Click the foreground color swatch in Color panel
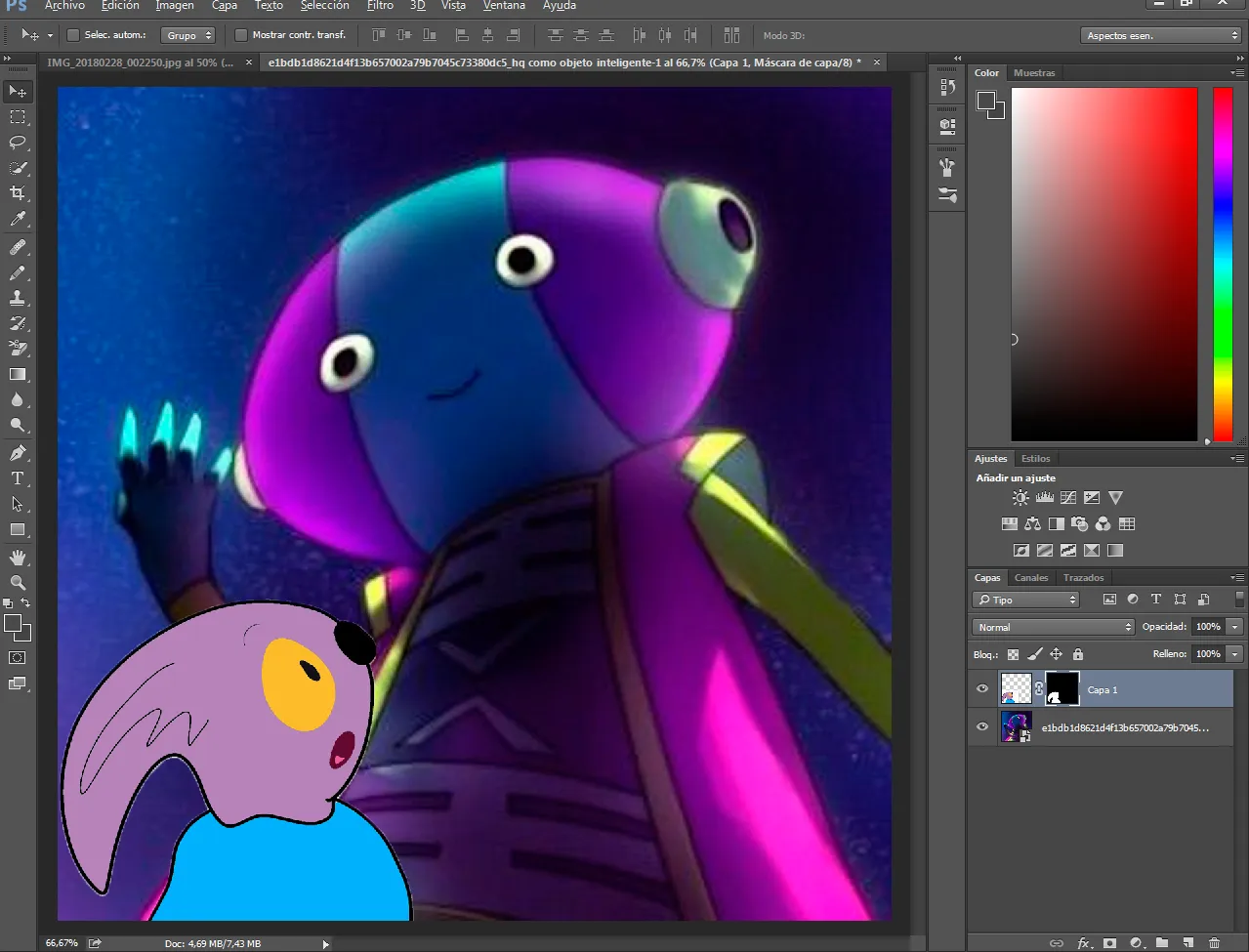The image size is (1249, 952). 986,101
